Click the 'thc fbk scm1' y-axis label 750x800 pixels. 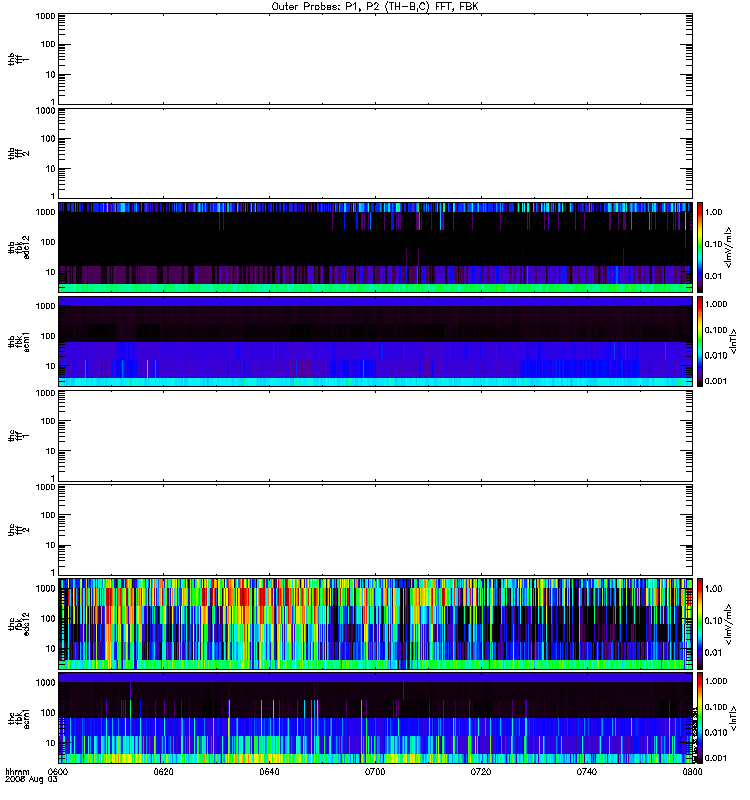point(19,718)
